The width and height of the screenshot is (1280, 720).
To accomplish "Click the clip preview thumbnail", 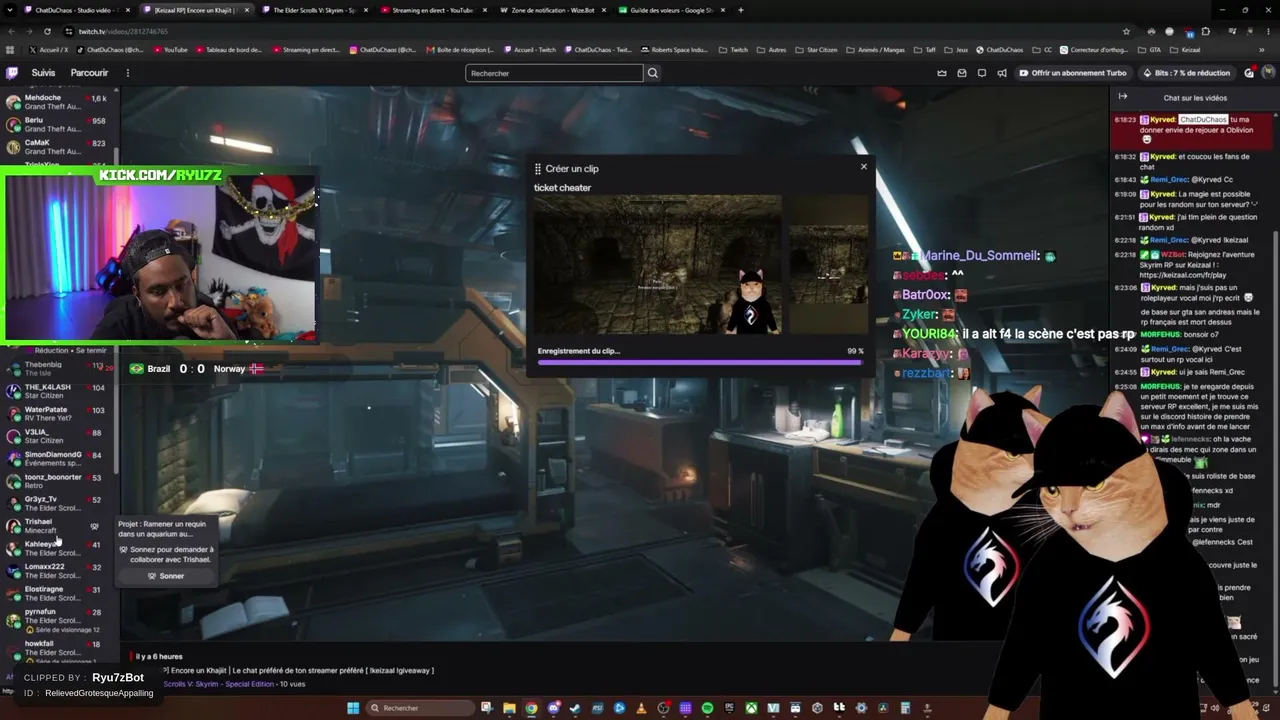I will (x=657, y=264).
